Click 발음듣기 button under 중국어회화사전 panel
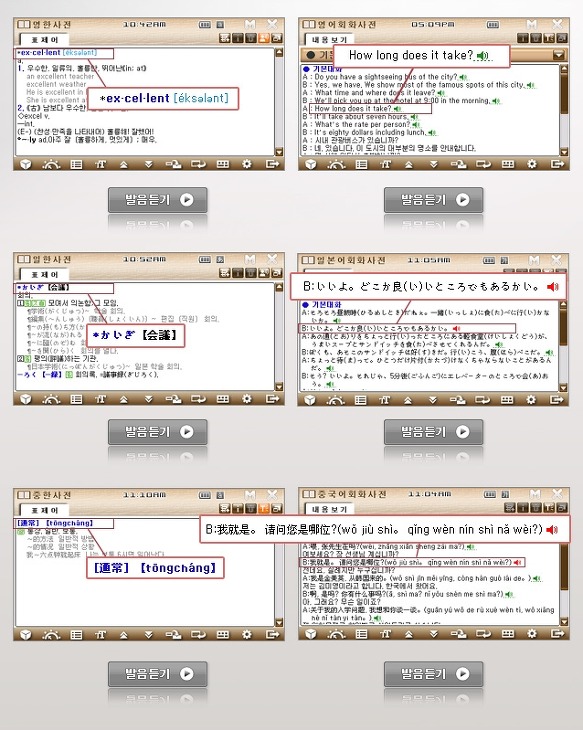Screen dimensions: 583x730 (x=434, y=674)
